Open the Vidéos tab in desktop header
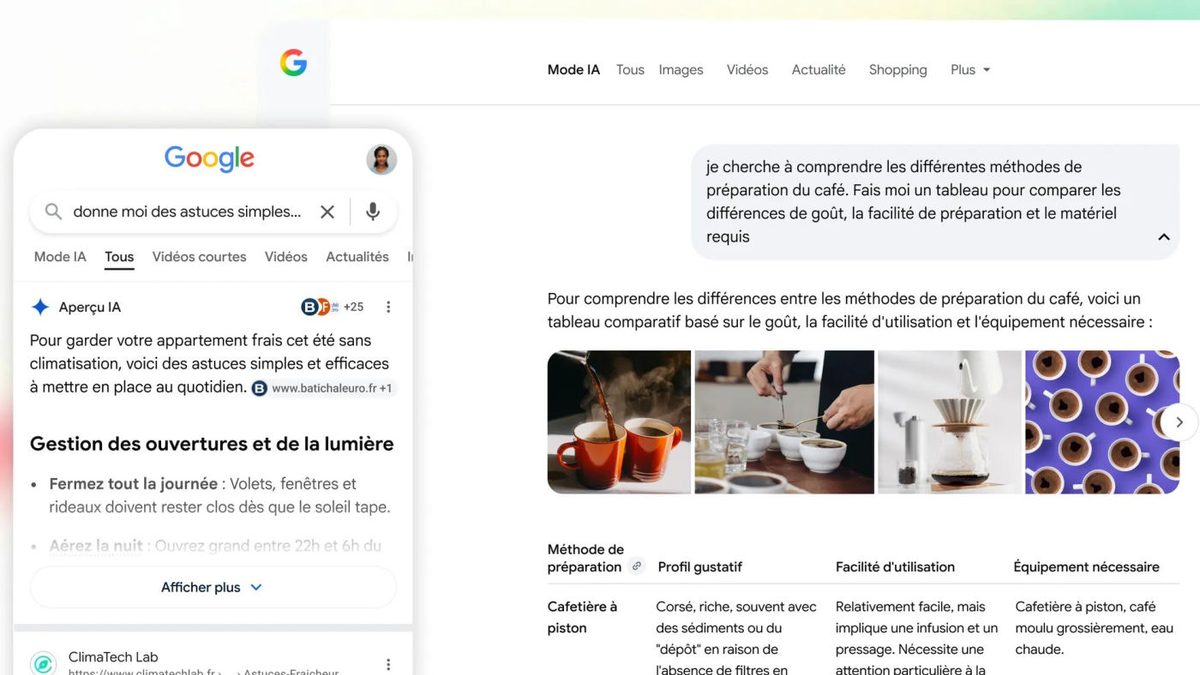 click(x=747, y=70)
